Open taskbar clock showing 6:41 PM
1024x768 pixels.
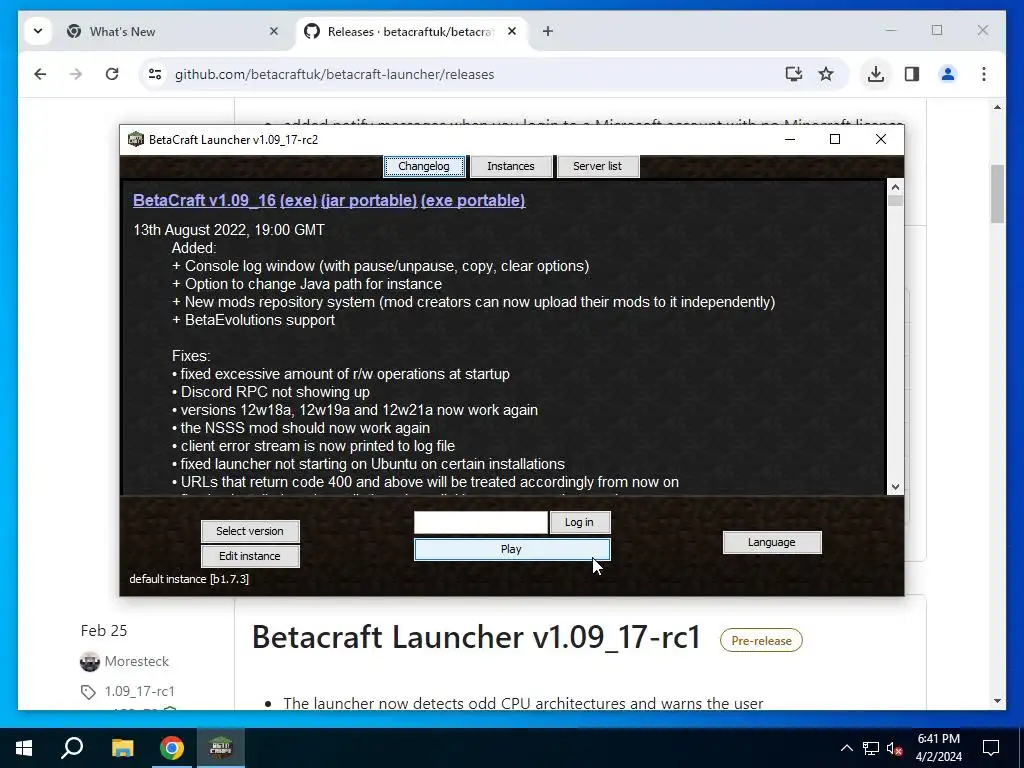(x=938, y=748)
